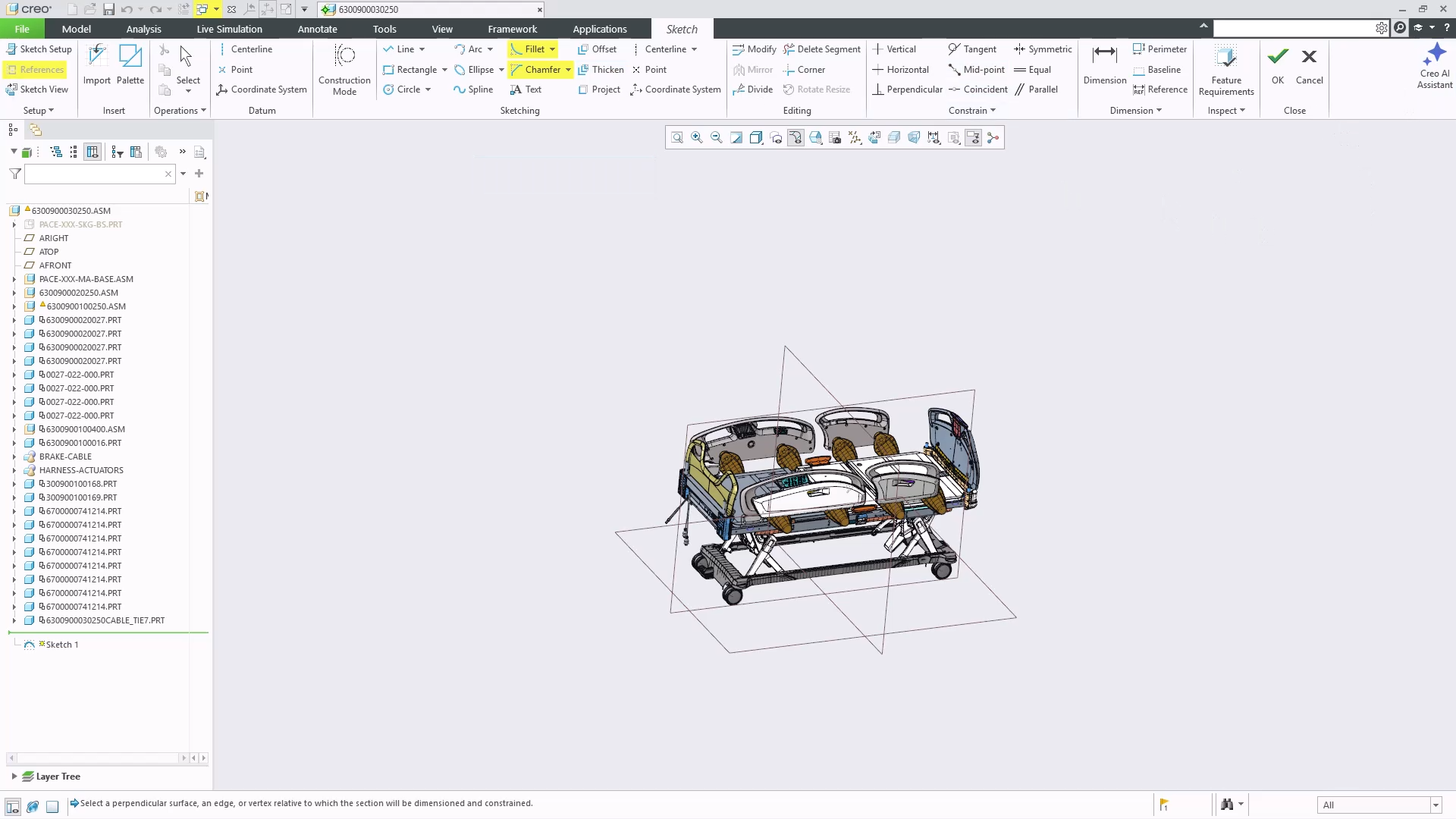Image resolution: width=1456 pixels, height=819 pixels.
Task: Launch the Creo AI Assistant
Action: pyautogui.click(x=1435, y=66)
